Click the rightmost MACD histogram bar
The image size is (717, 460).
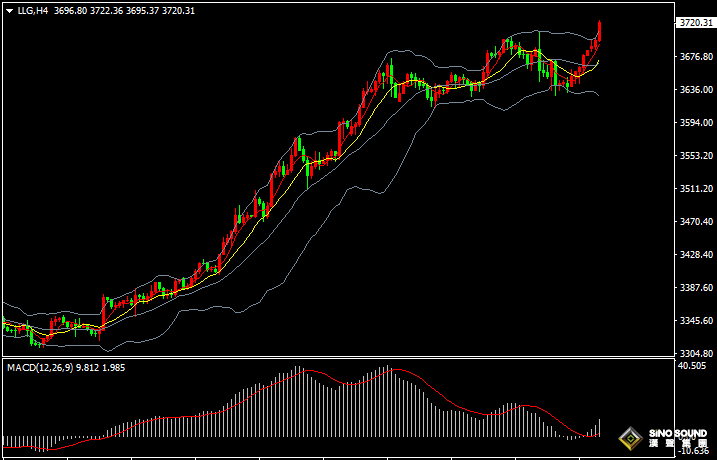click(x=599, y=428)
